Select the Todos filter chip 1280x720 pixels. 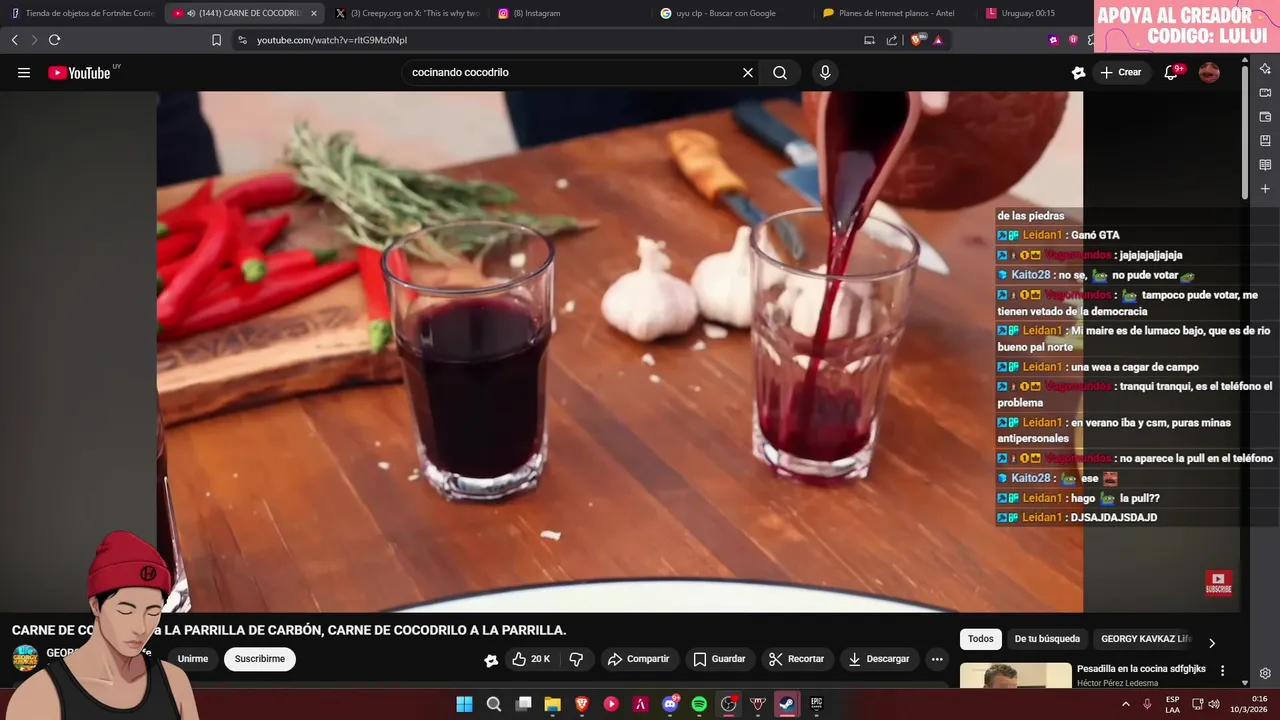[981, 639]
